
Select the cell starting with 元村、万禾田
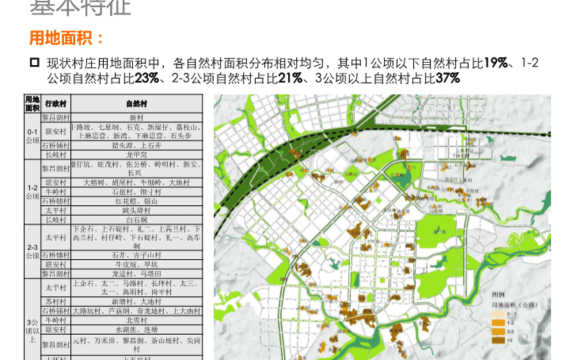137,345
